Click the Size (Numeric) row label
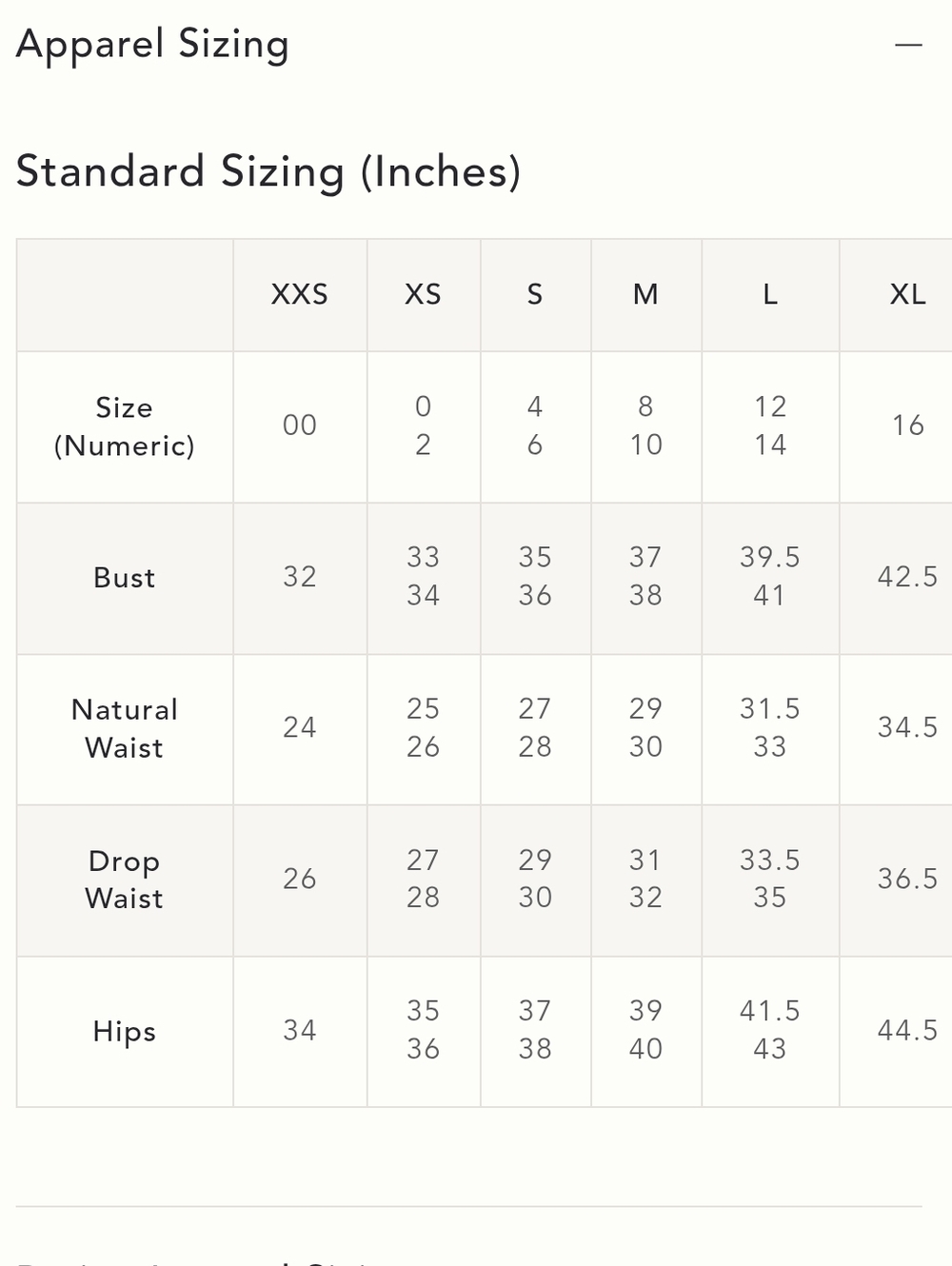This screenshot has height=1266, width=952. click(125, 426)
